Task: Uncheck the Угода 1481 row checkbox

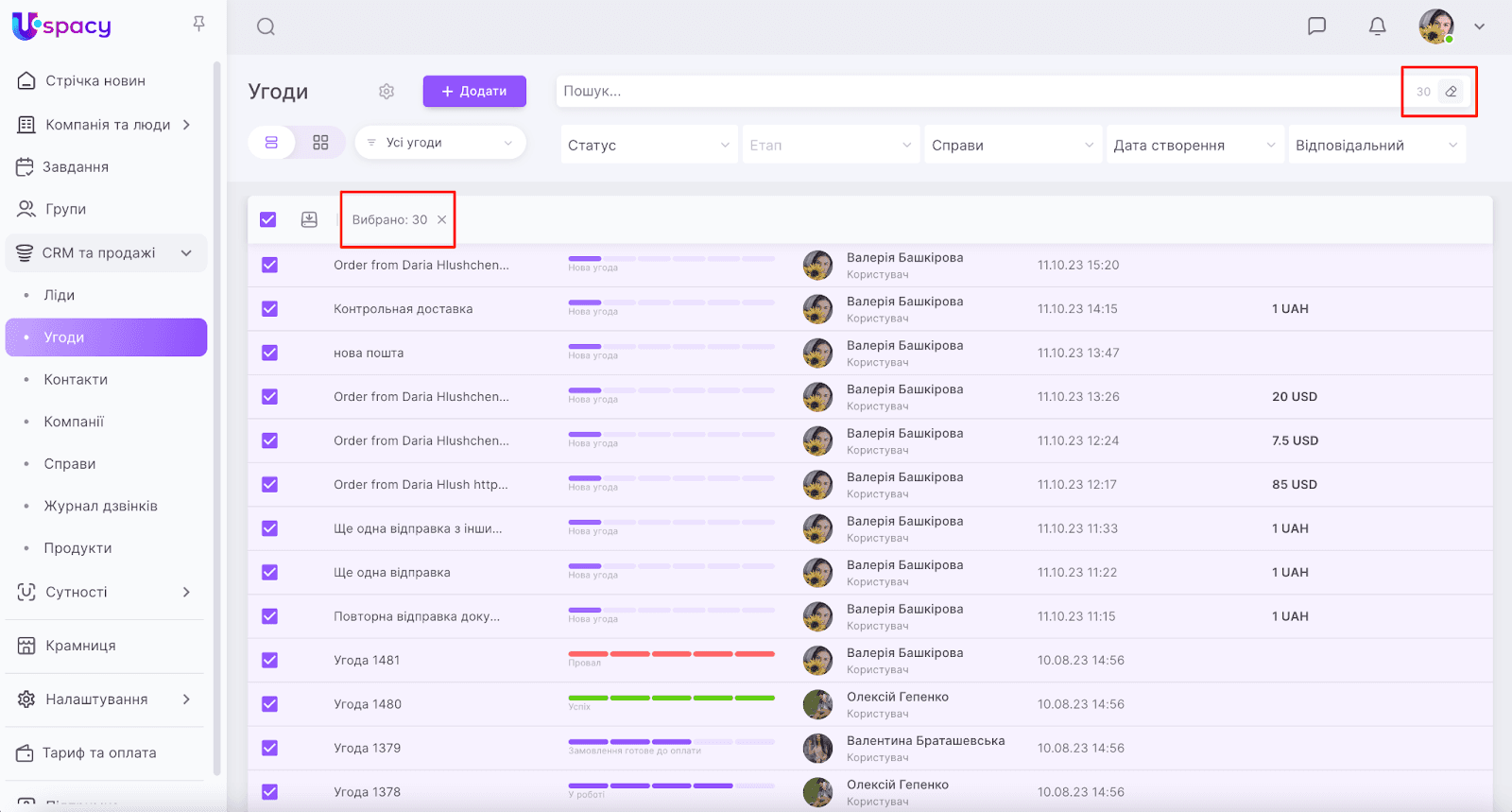Action: point(270,660)
